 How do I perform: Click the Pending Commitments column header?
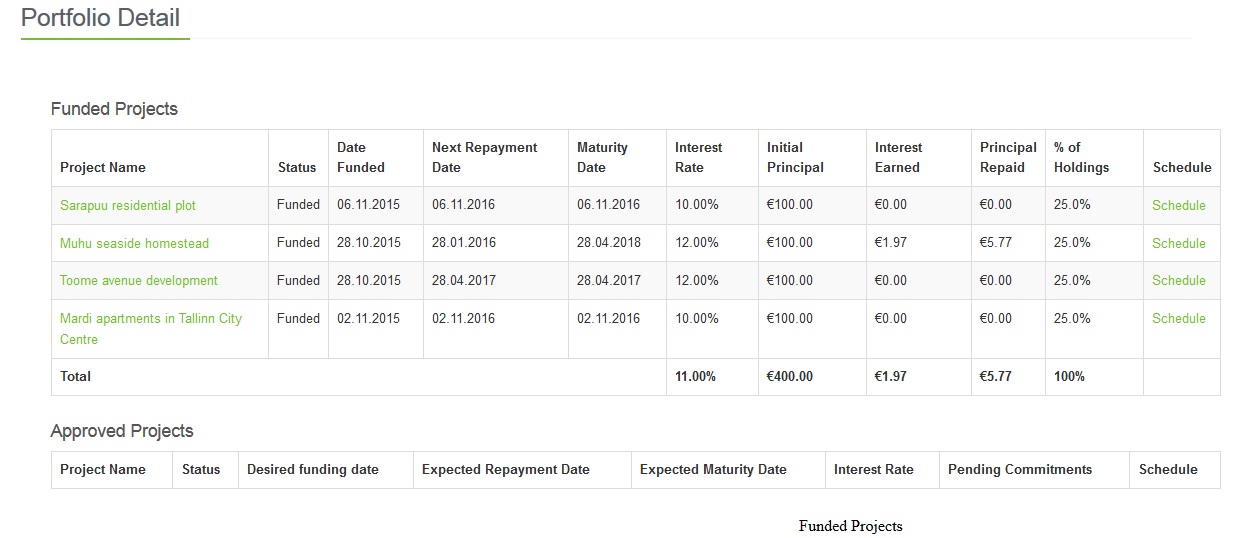tap(1020, 469)
